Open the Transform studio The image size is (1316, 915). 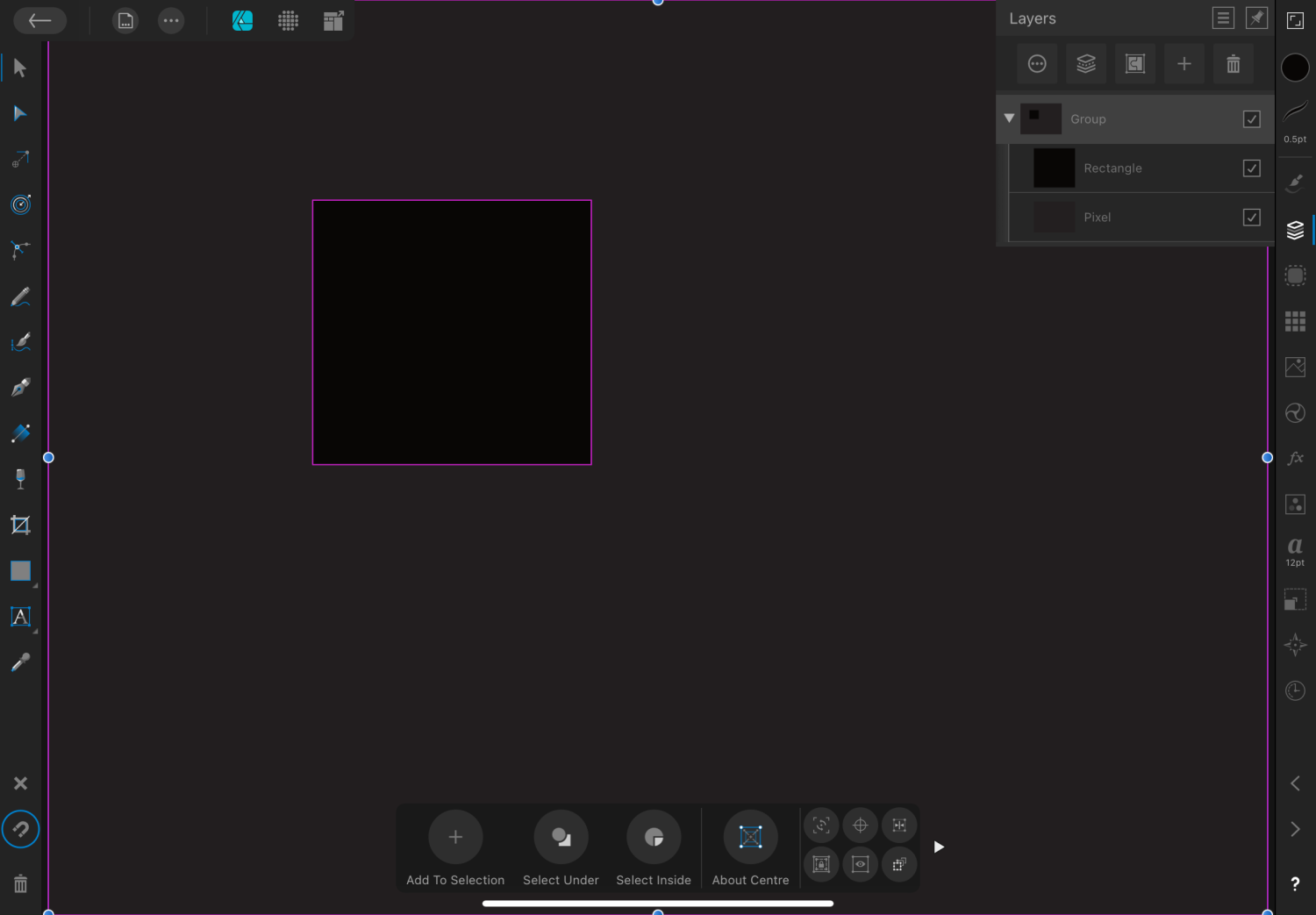1295,599
